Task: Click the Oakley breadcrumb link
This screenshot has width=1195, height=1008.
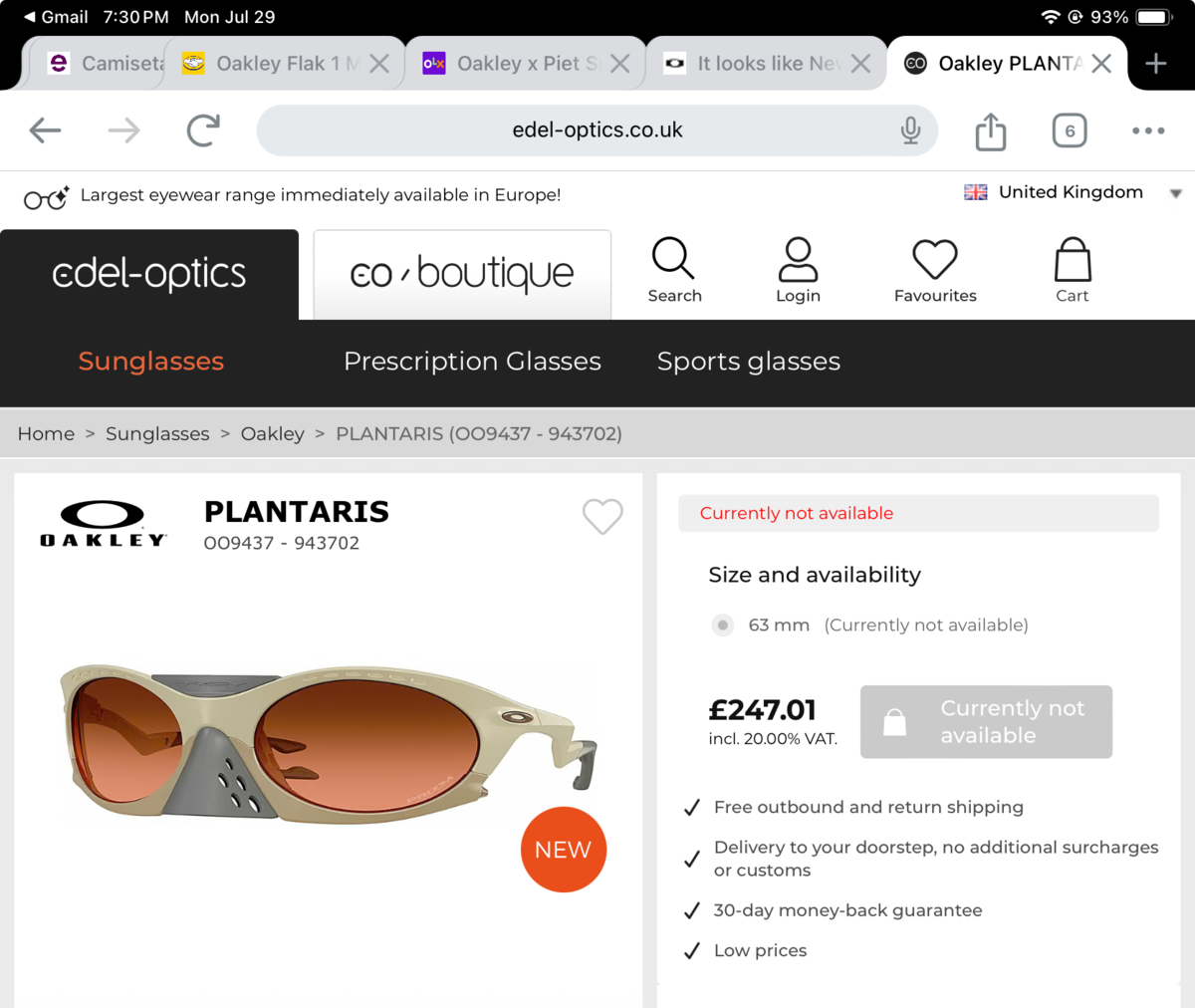Action: click(x=273, y=434)
